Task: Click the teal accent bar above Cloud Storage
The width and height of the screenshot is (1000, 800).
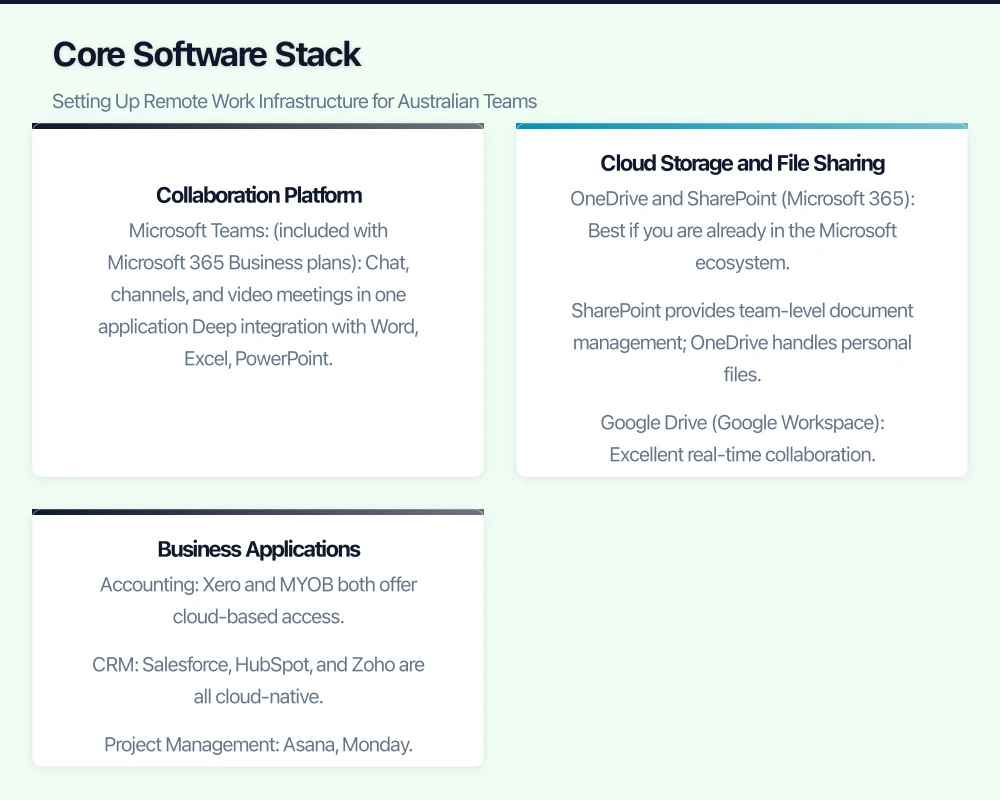Action: pos(742,126)
